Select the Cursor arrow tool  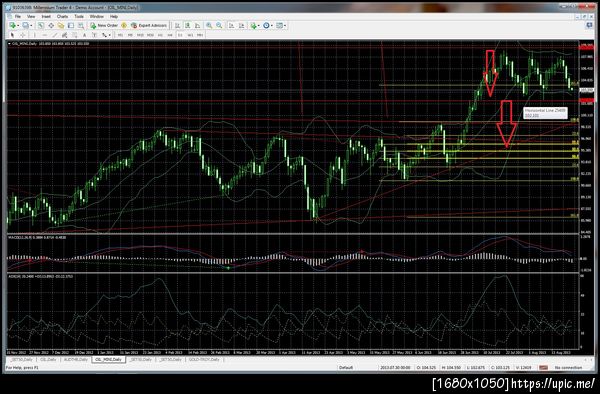12,35
